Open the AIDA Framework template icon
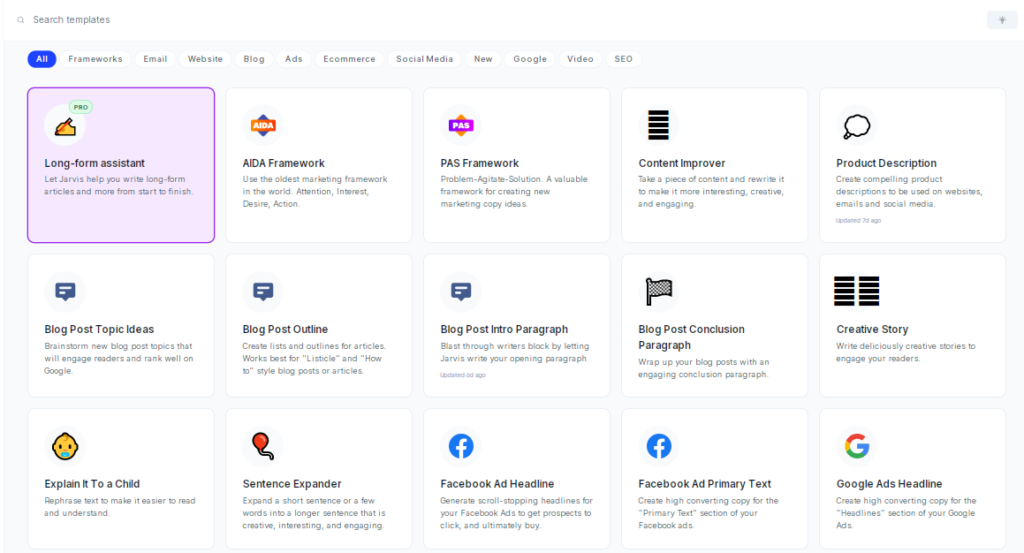The image size is (1024, 553). (263, 126)
